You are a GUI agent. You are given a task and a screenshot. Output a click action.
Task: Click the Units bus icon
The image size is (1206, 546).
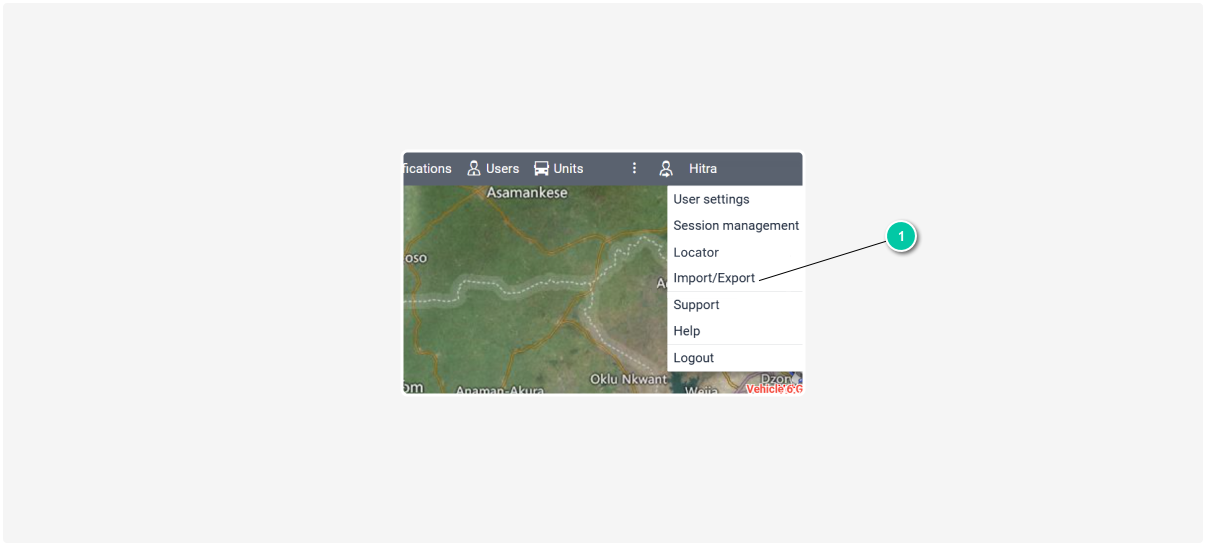[x=541, y=168]
